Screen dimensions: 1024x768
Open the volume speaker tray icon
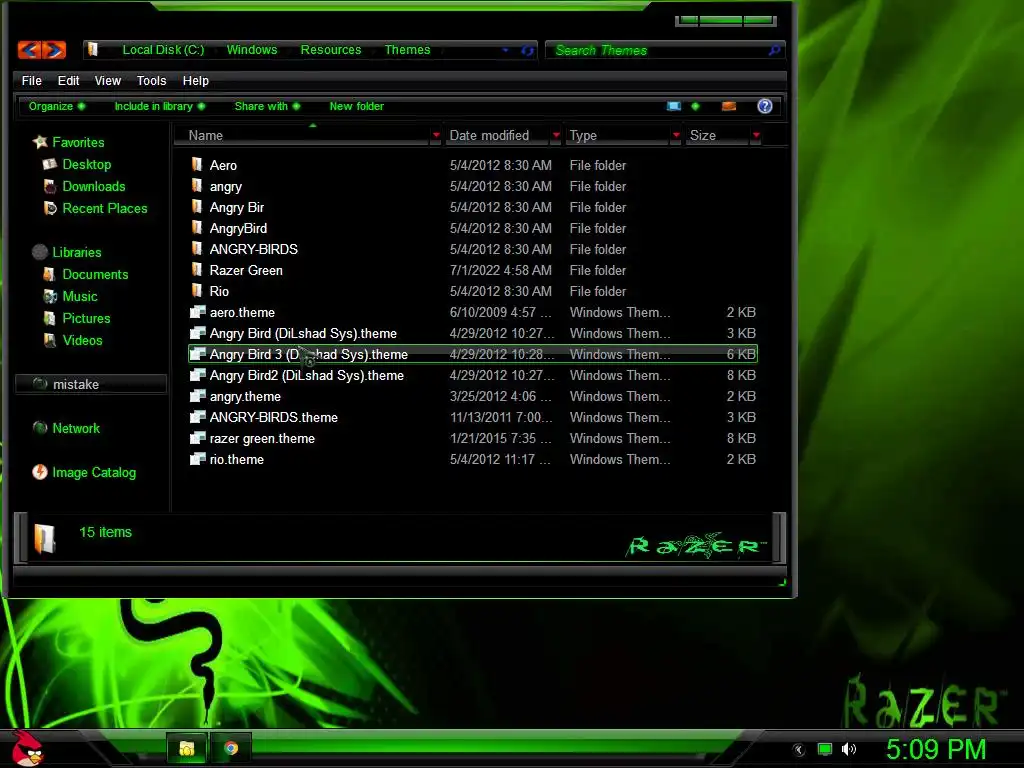(x=848, y=749)
